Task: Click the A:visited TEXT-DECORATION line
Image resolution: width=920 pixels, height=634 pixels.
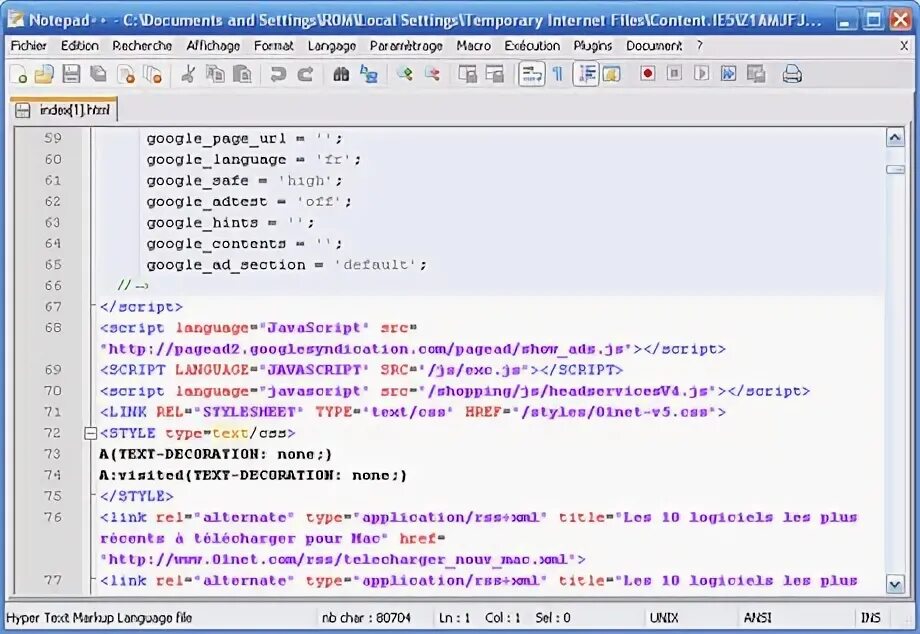Action: click(x=253, y=476)
